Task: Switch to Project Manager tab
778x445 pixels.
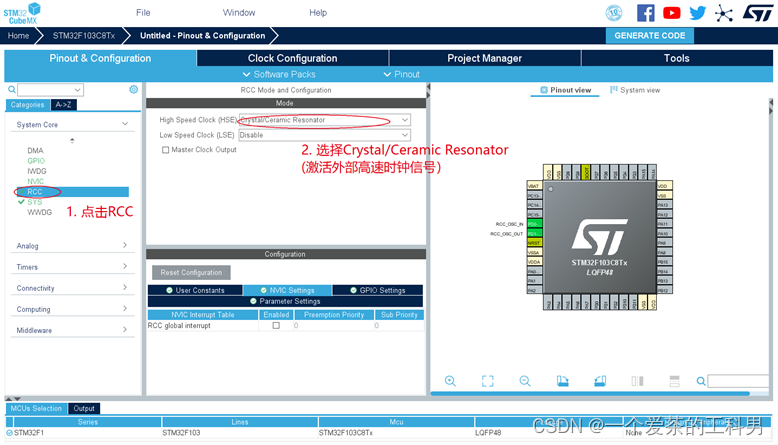Action: click(x=484, y=58)
